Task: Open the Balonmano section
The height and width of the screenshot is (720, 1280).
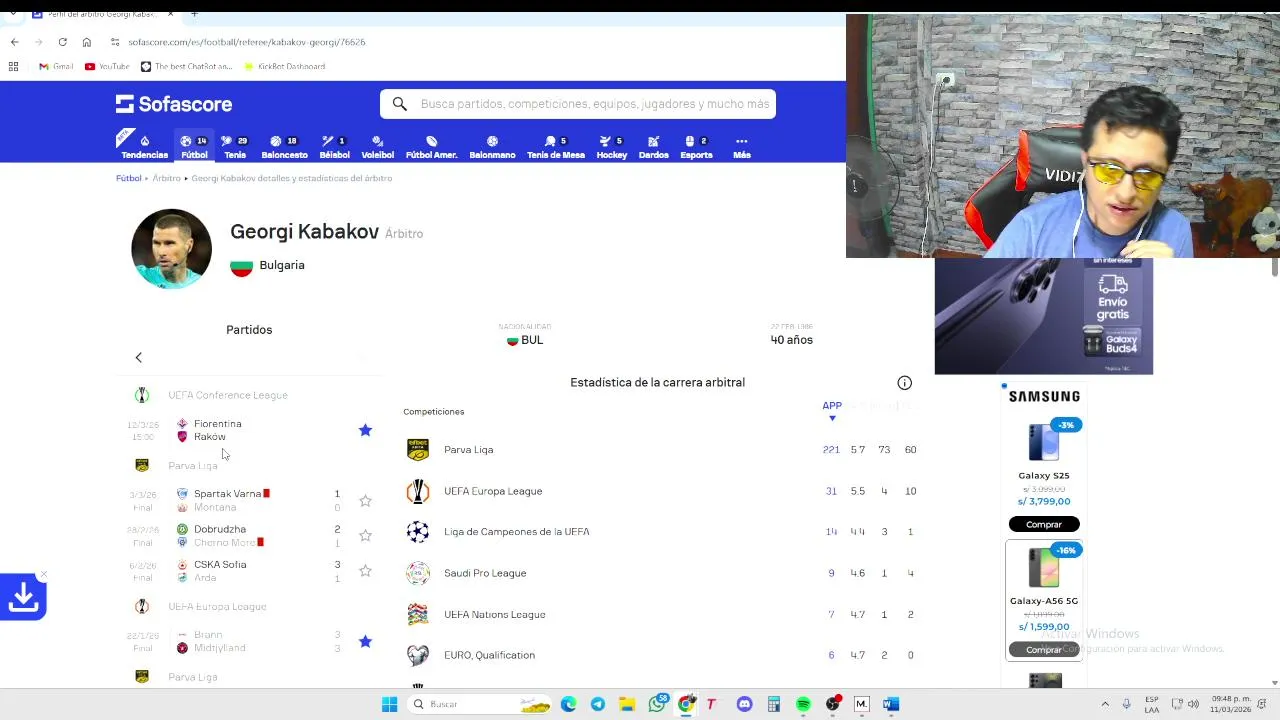Action: click(x=492, y=147)
